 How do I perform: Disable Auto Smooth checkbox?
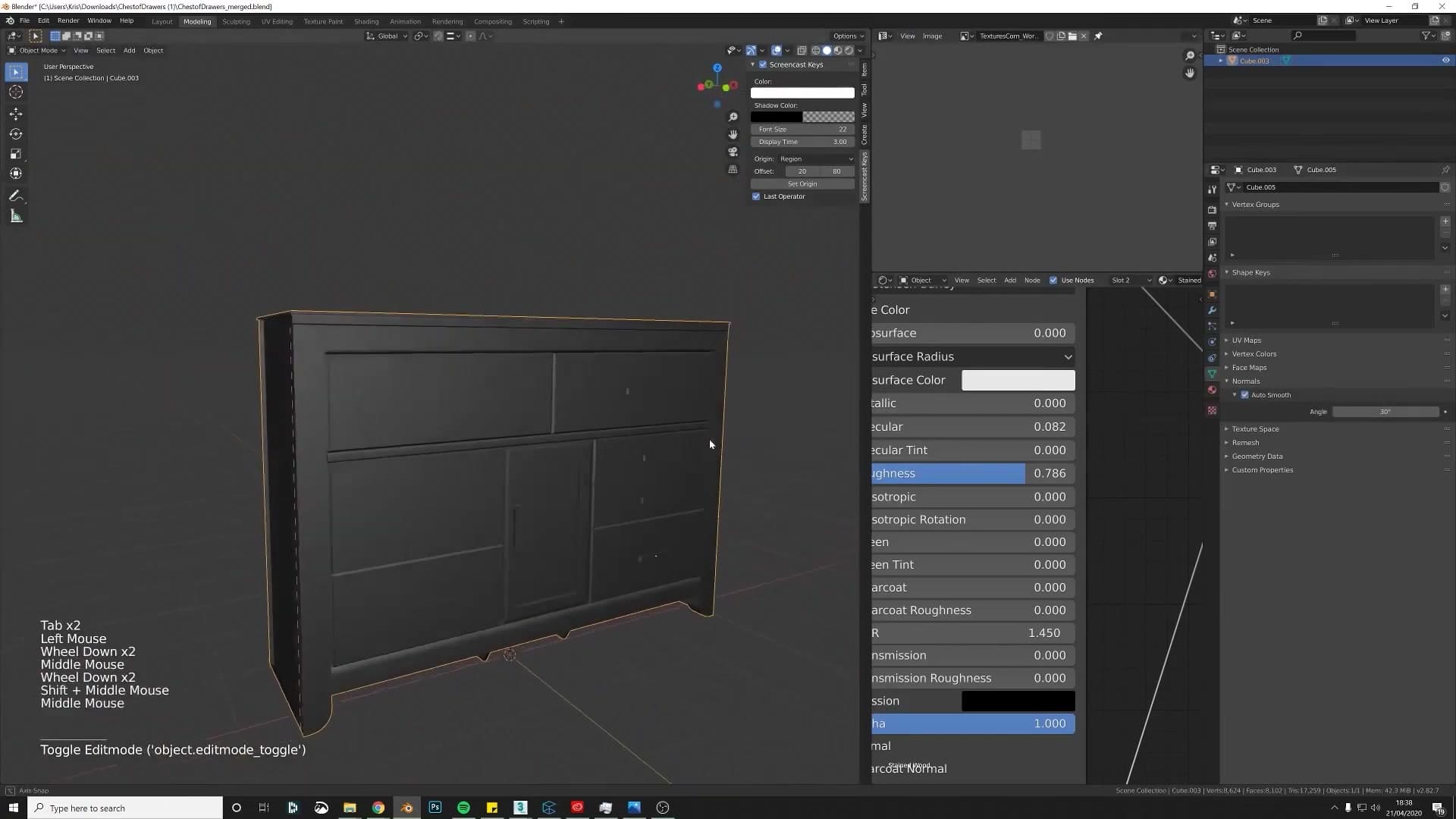tap(1244, 395)
